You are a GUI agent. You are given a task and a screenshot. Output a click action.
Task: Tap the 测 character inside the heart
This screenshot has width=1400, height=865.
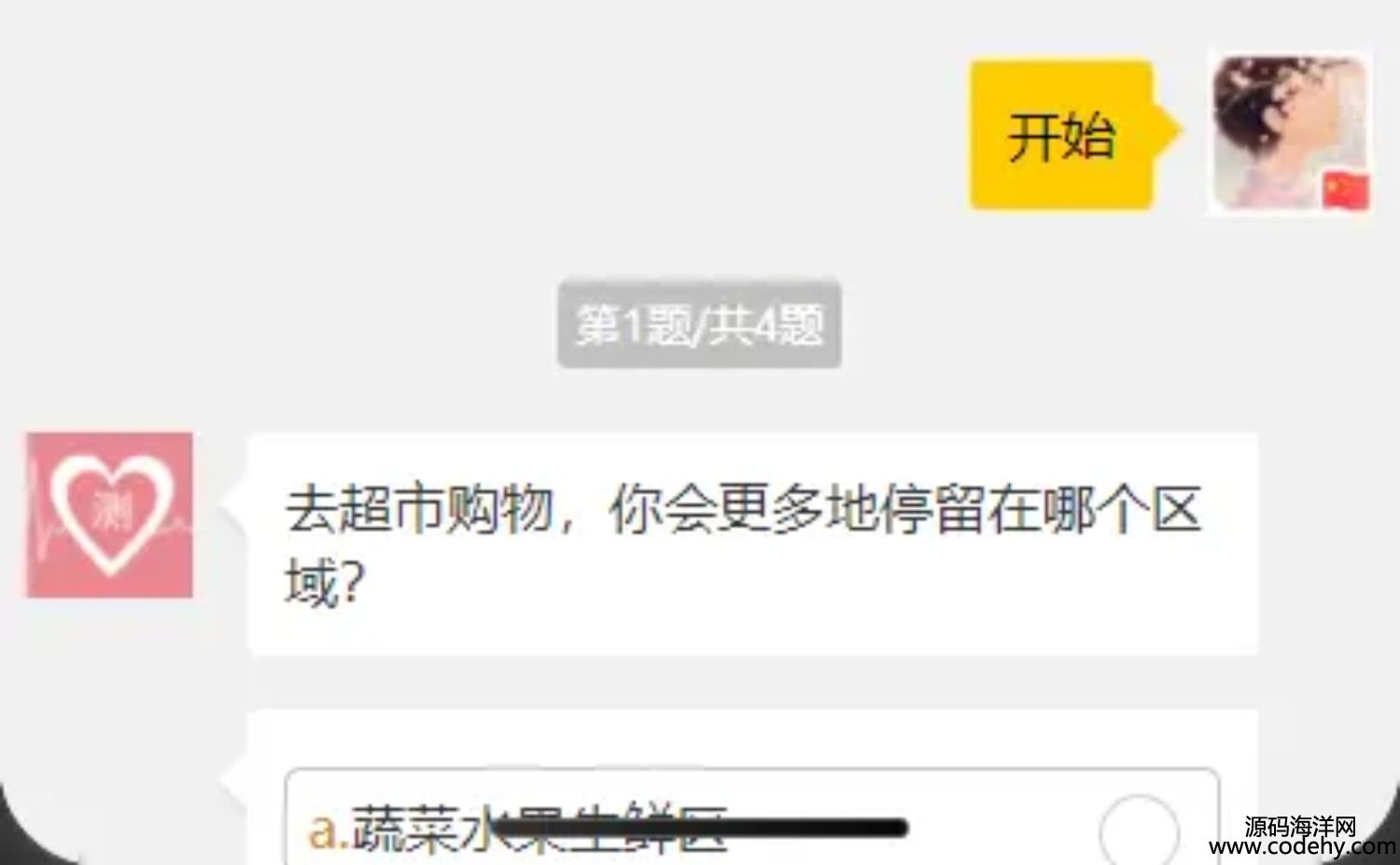[112, 510]
